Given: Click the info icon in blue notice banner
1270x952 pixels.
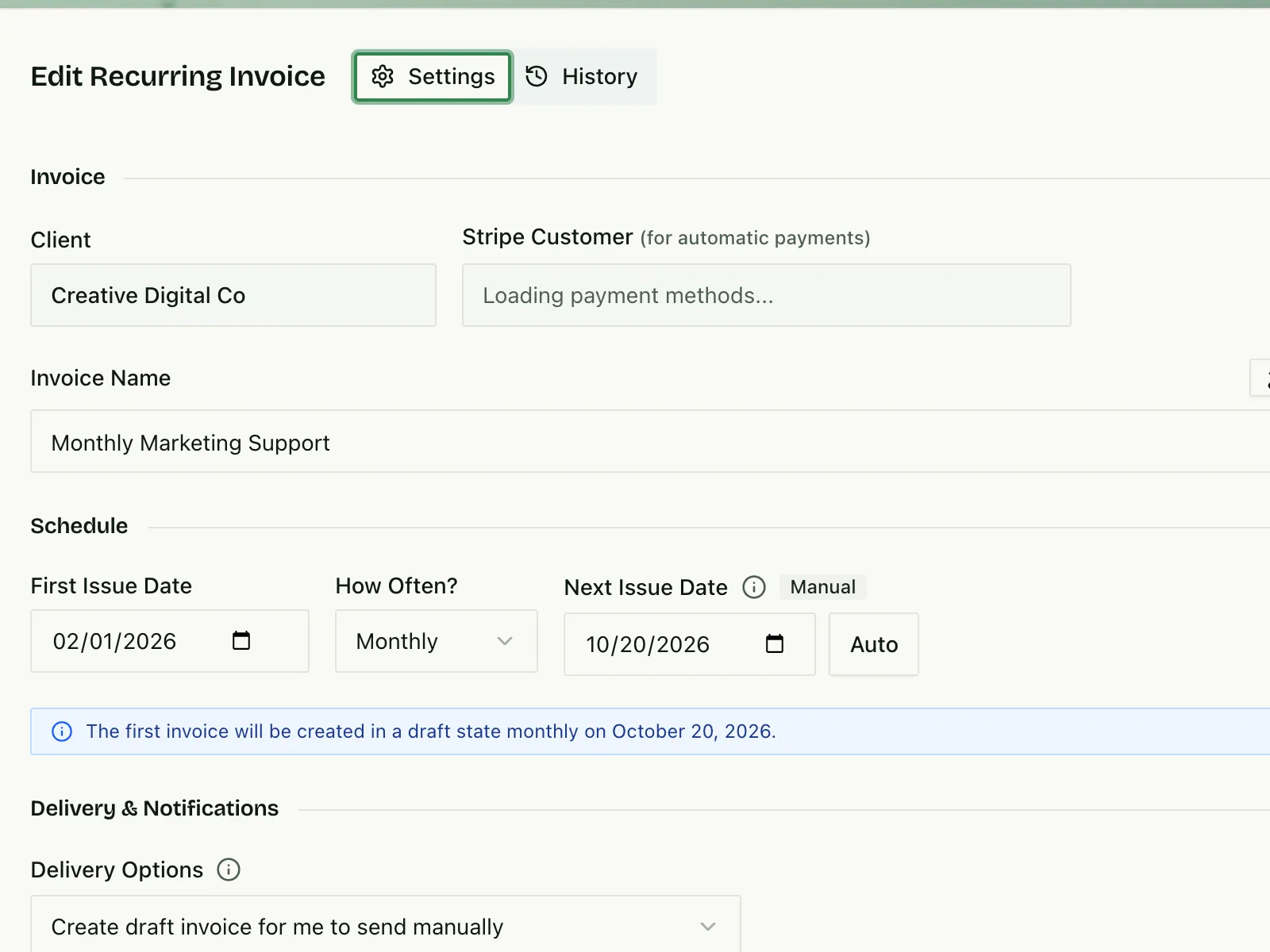Looking at the screenshot, I should tap(62, 731).
